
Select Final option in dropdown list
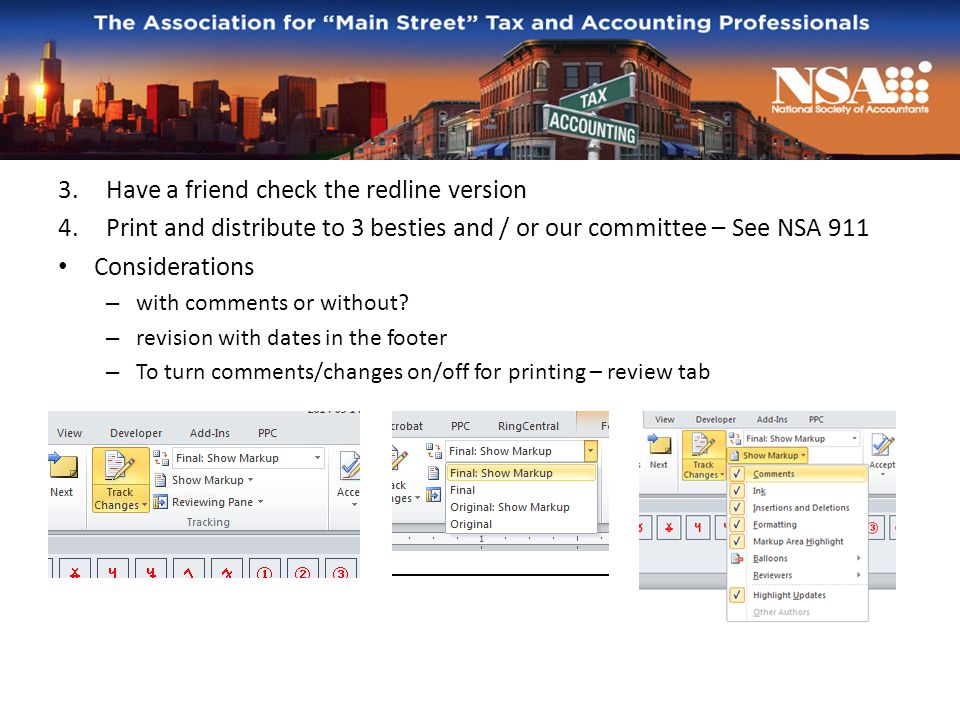521,490
